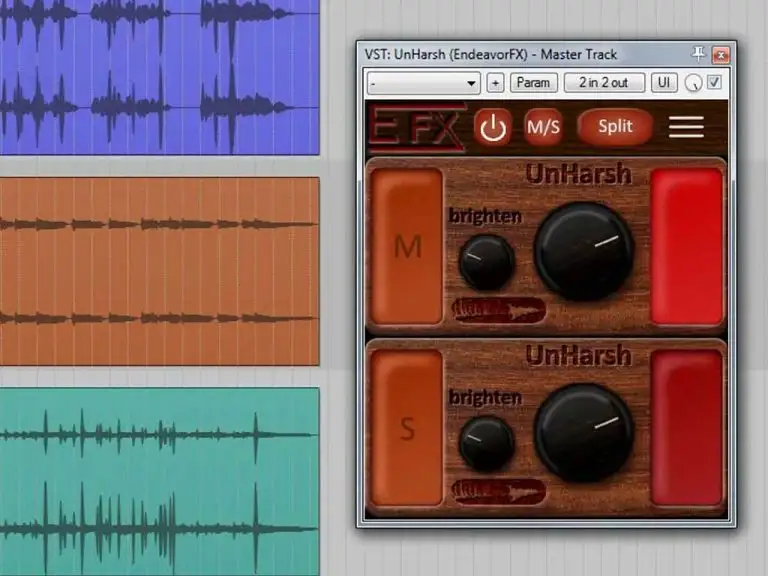Click the UnHarsh title in the M section
The image size is (768, 576).
tap(578, 174)
